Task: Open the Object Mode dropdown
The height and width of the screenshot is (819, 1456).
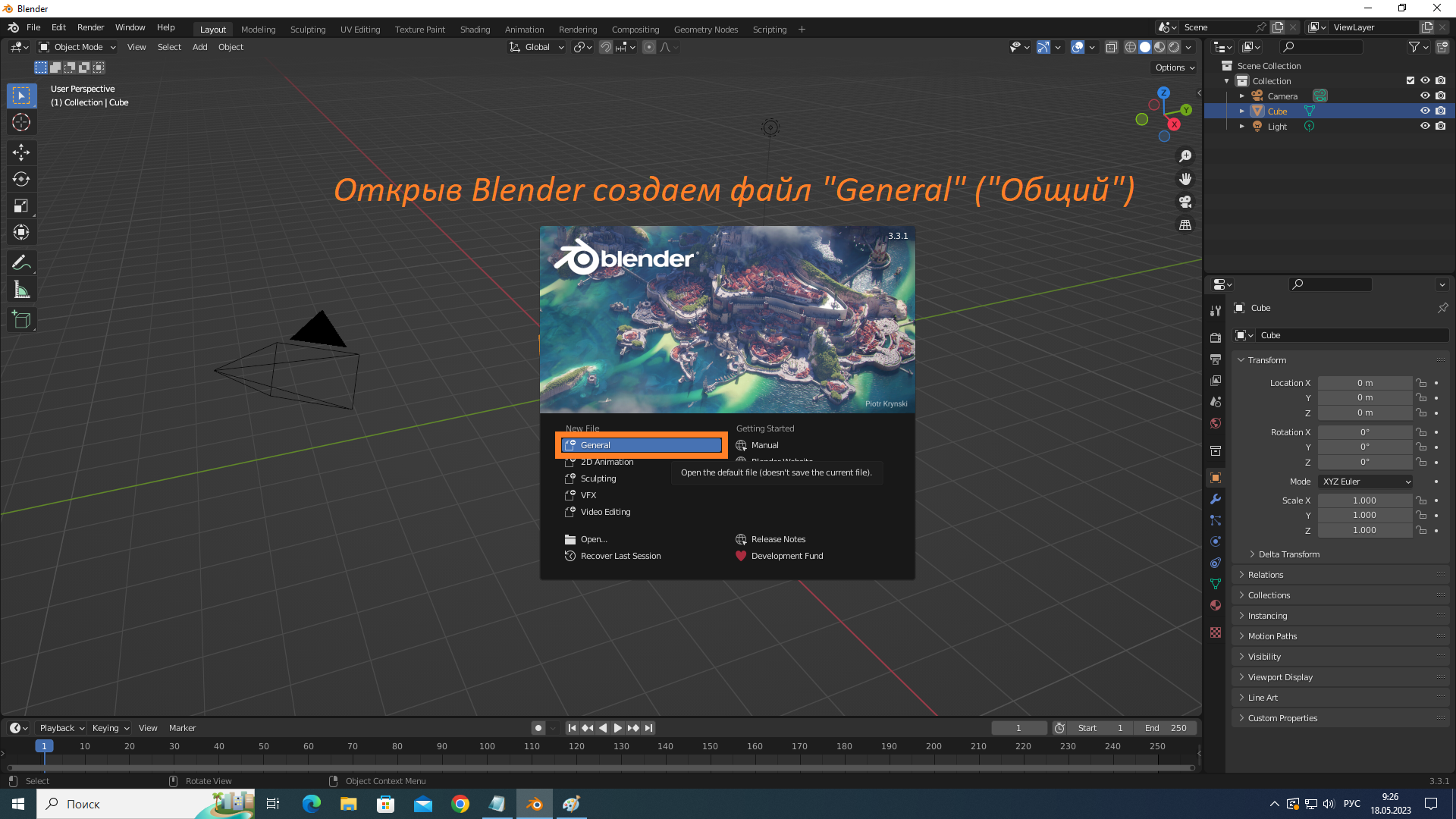Action: pos(77,47)
